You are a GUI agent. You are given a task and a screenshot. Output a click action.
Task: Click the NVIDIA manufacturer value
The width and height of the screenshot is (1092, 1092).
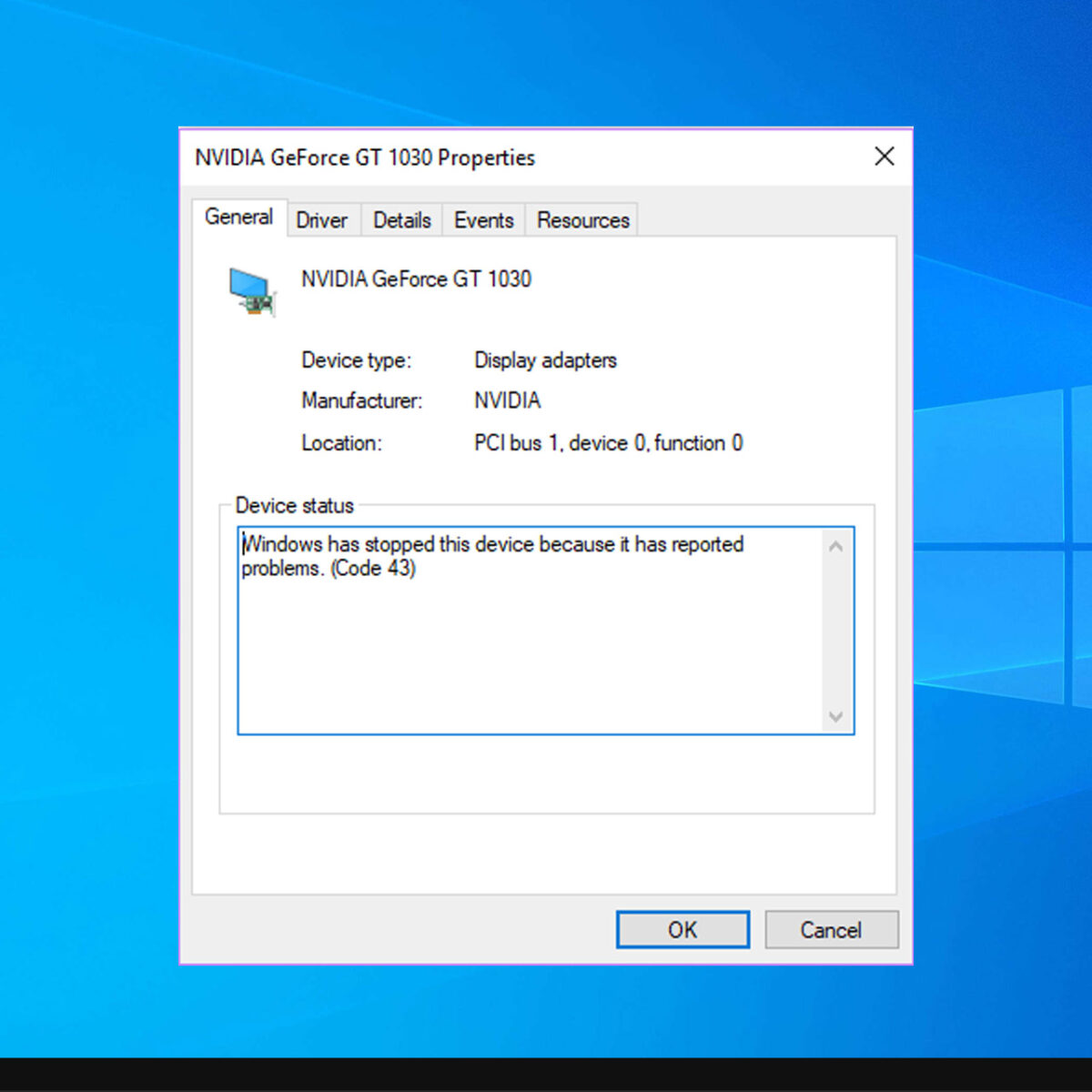(508, 400)
